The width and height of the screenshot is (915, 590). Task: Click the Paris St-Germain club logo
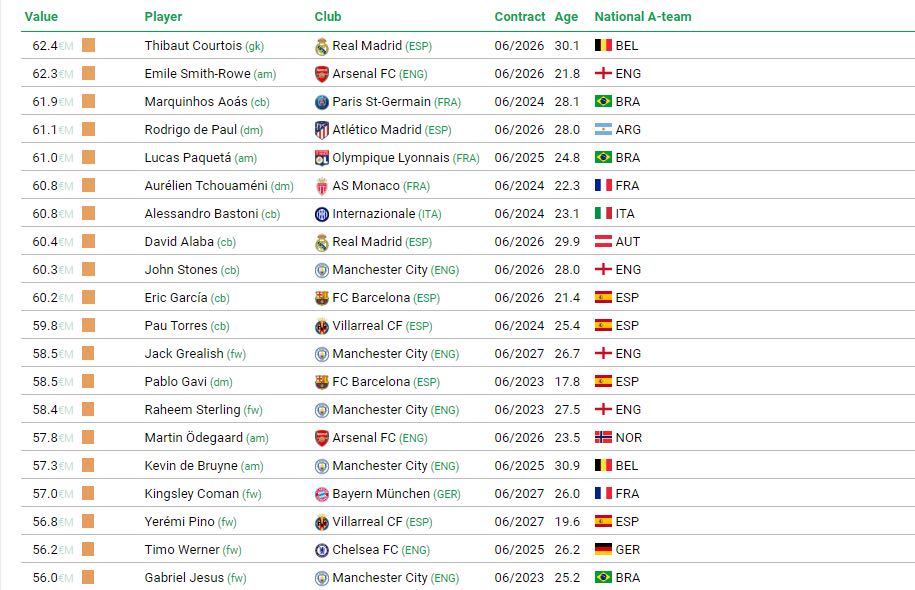pyautogui.click(x=322, y=102)
